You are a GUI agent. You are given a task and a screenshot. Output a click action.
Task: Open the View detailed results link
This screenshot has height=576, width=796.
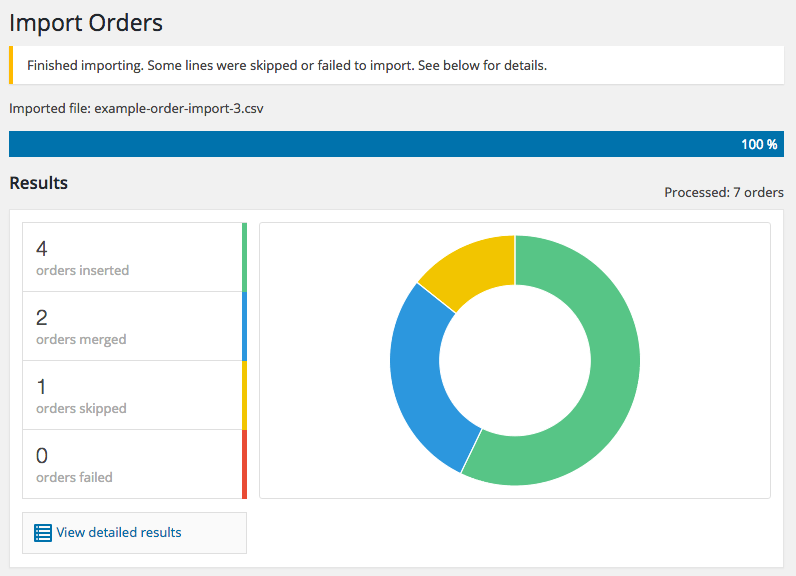click(119, 532)
